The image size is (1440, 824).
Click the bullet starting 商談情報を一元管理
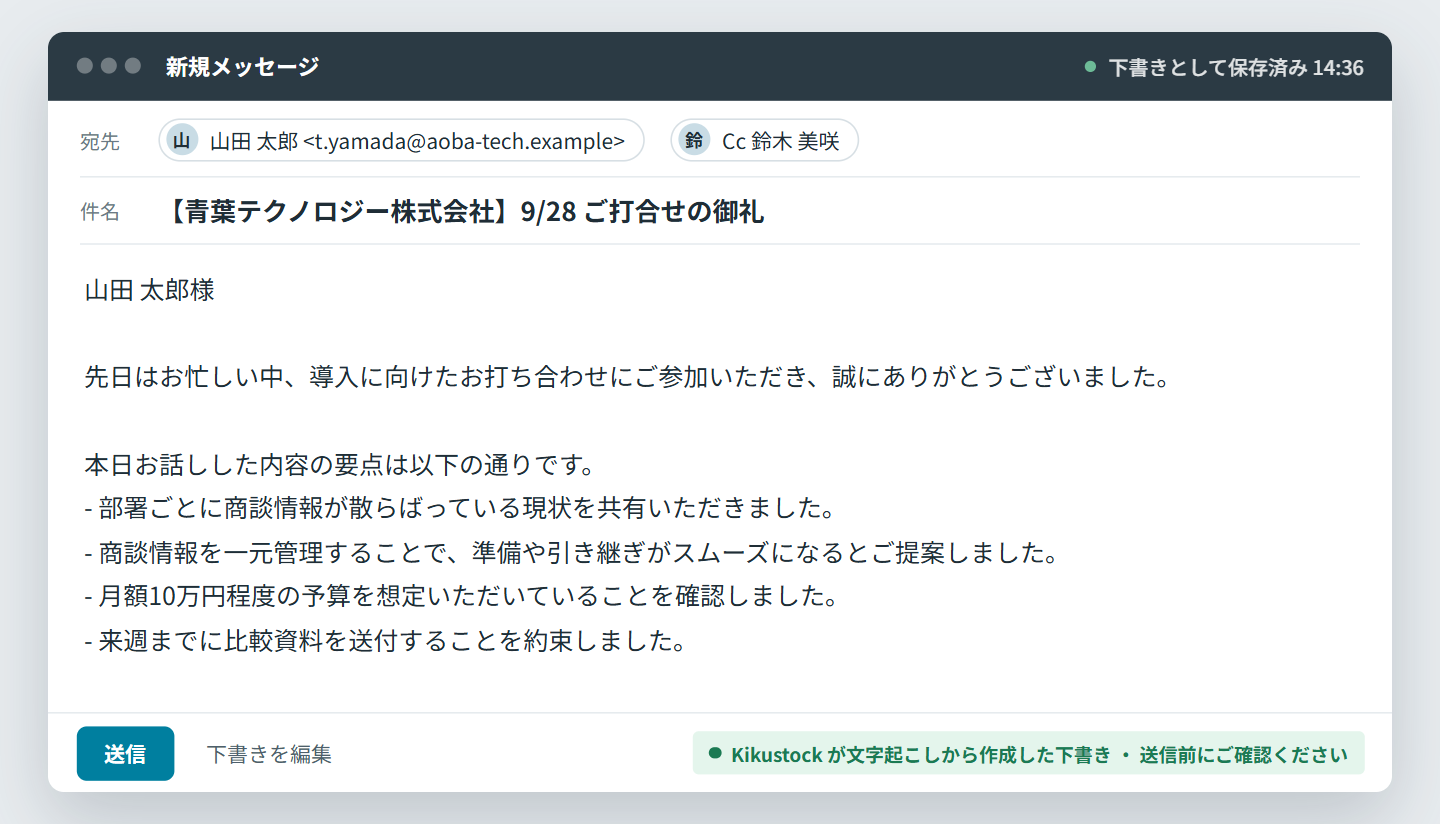(x=571, y=553)
